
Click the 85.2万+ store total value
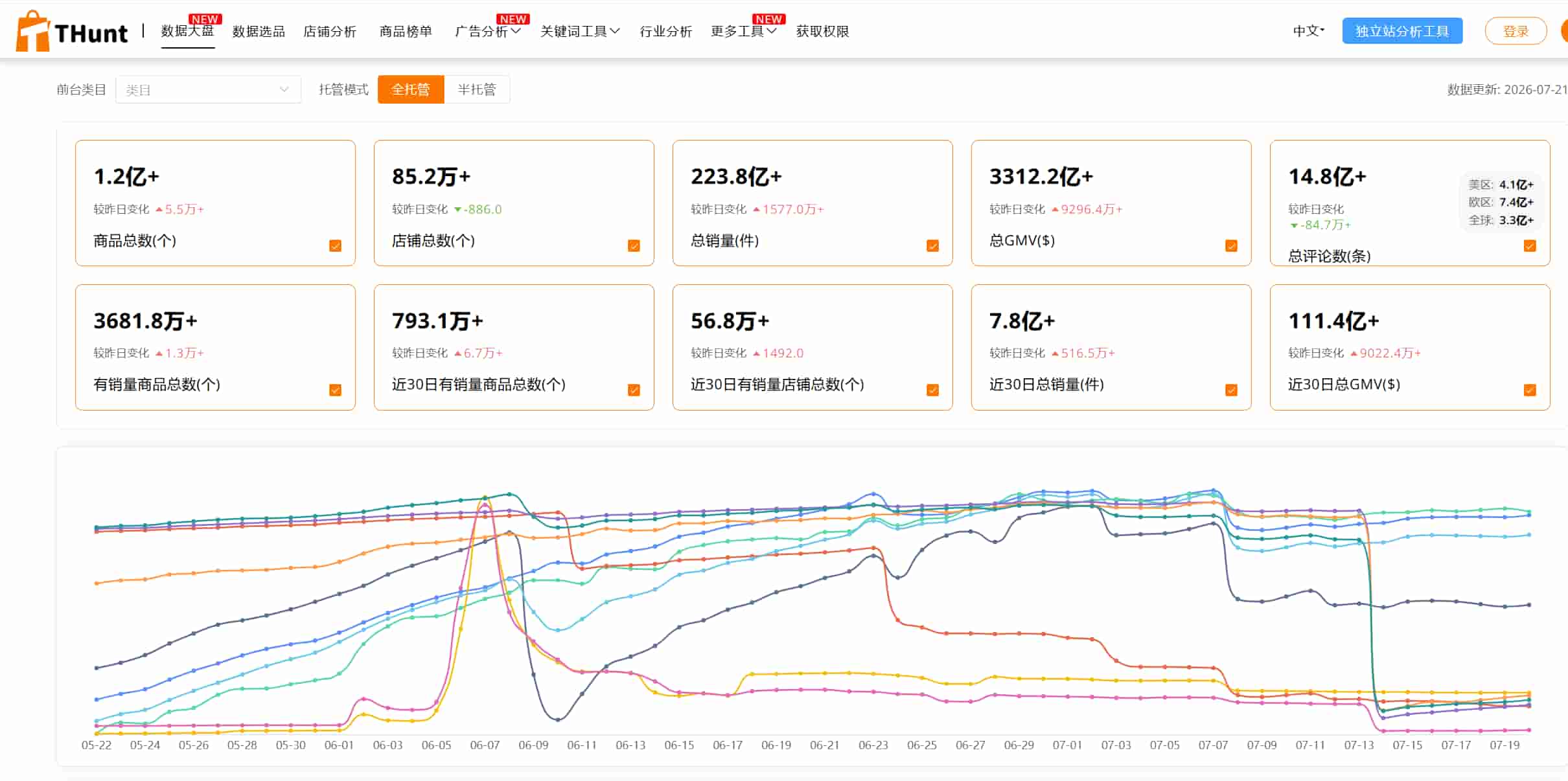[431, 176]
